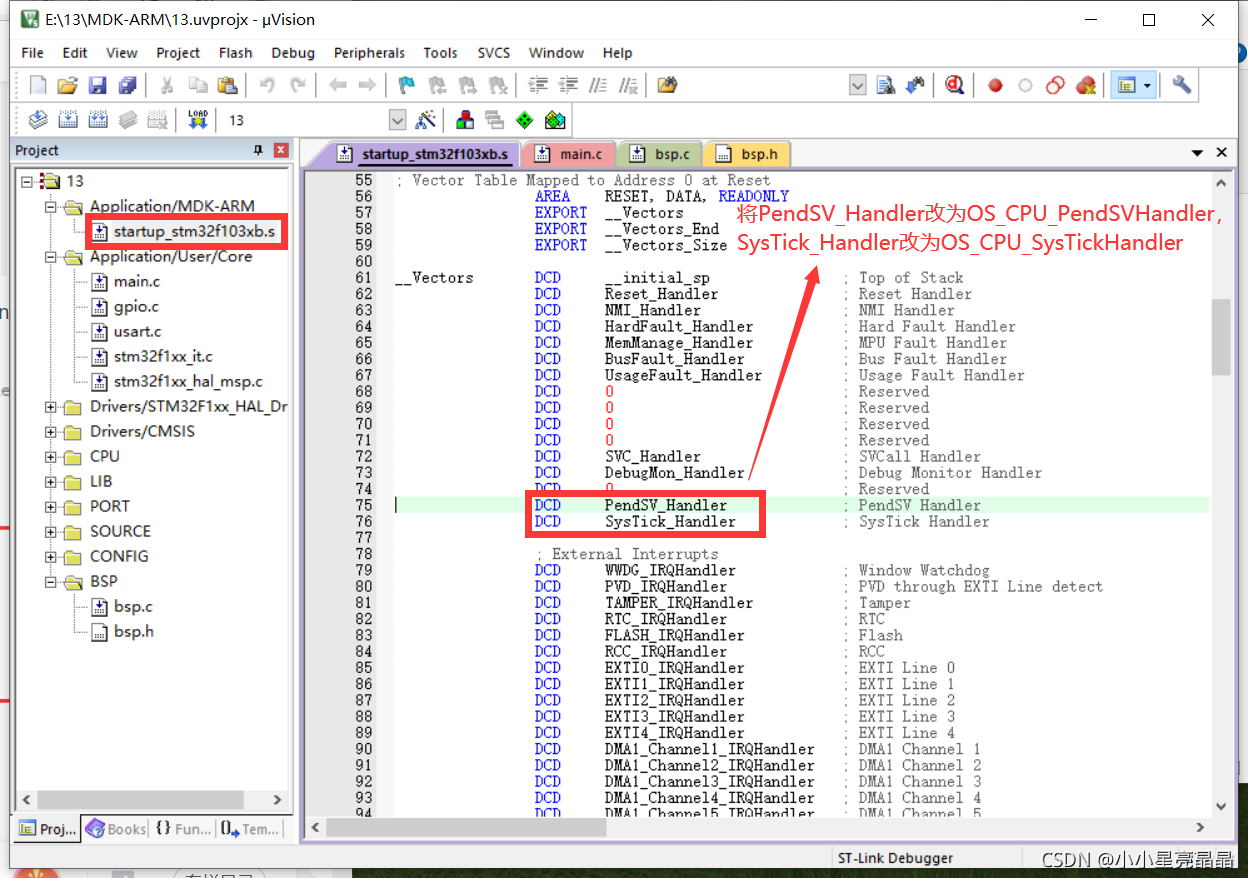The width and height of the screenshot is (1248, 878).
Task: Start debug session with magnifier d icon
Action: (954, 85)
